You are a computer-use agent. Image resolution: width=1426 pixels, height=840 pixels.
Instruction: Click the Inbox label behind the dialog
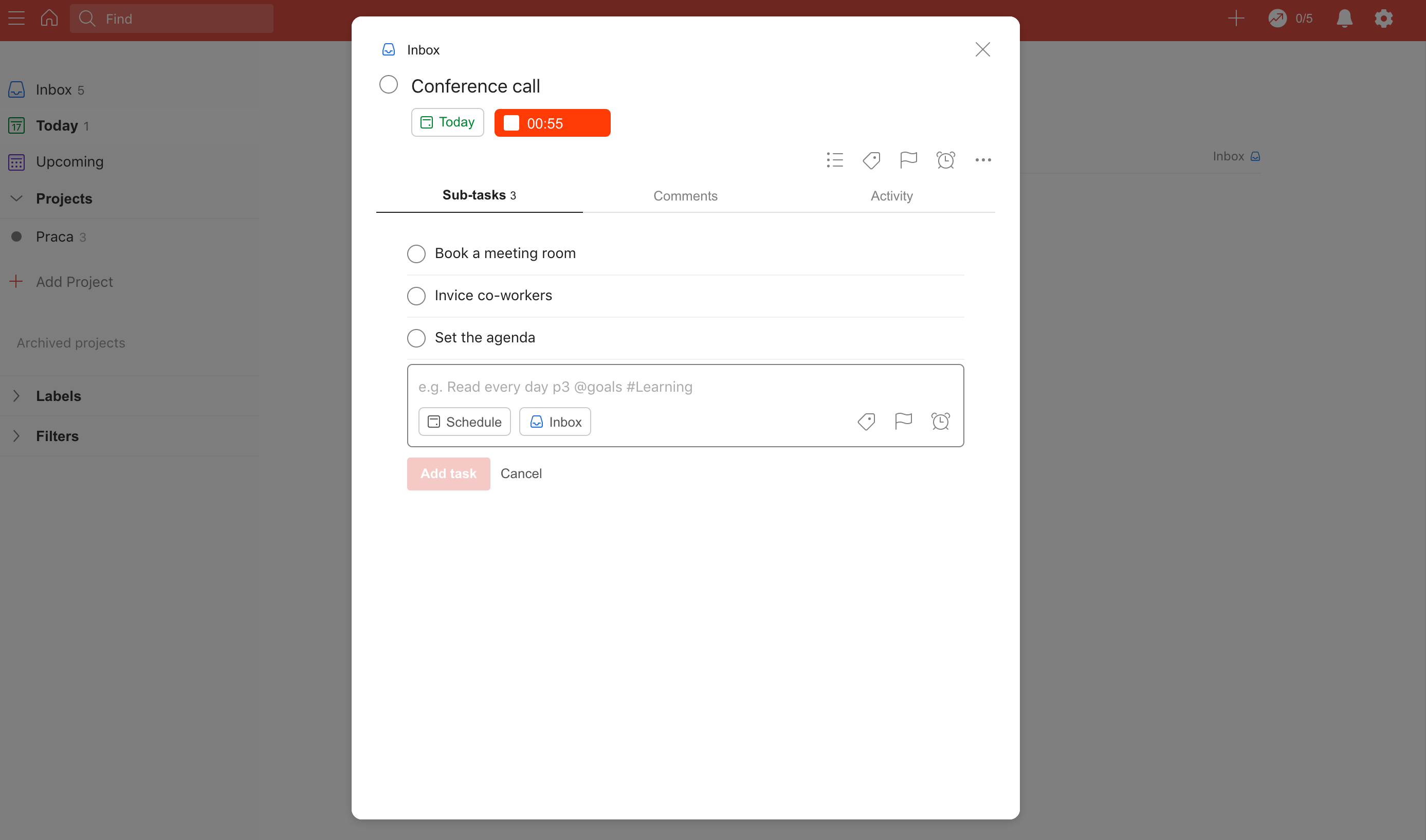pos(1236,156)
